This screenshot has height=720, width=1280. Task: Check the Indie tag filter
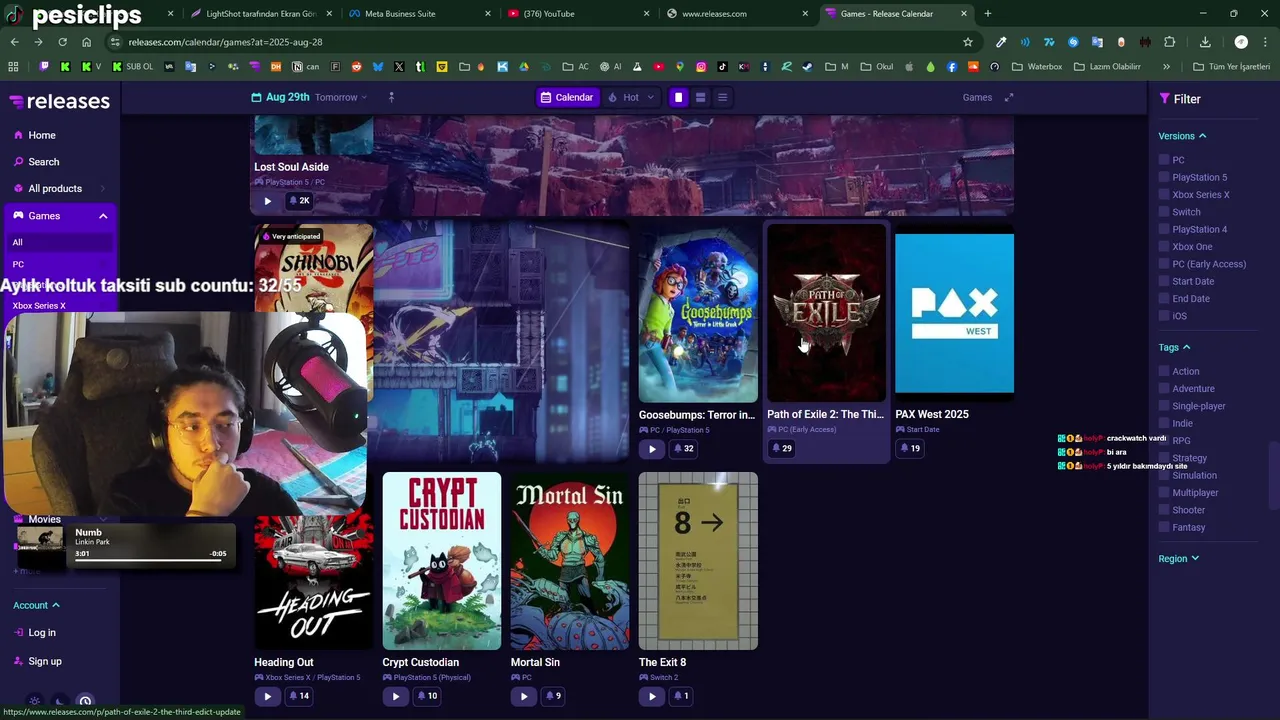(x=1164, y=423)
